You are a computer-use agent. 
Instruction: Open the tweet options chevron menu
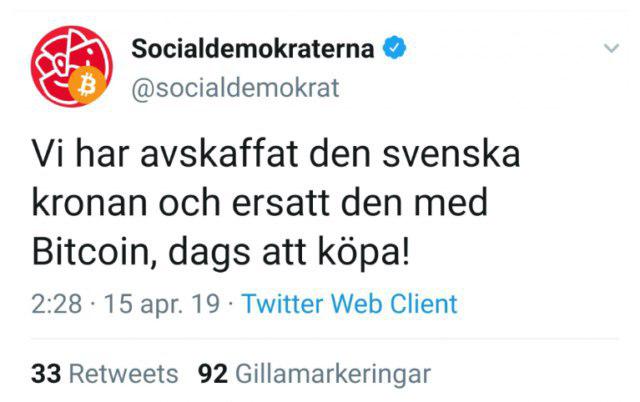[610, 48]
